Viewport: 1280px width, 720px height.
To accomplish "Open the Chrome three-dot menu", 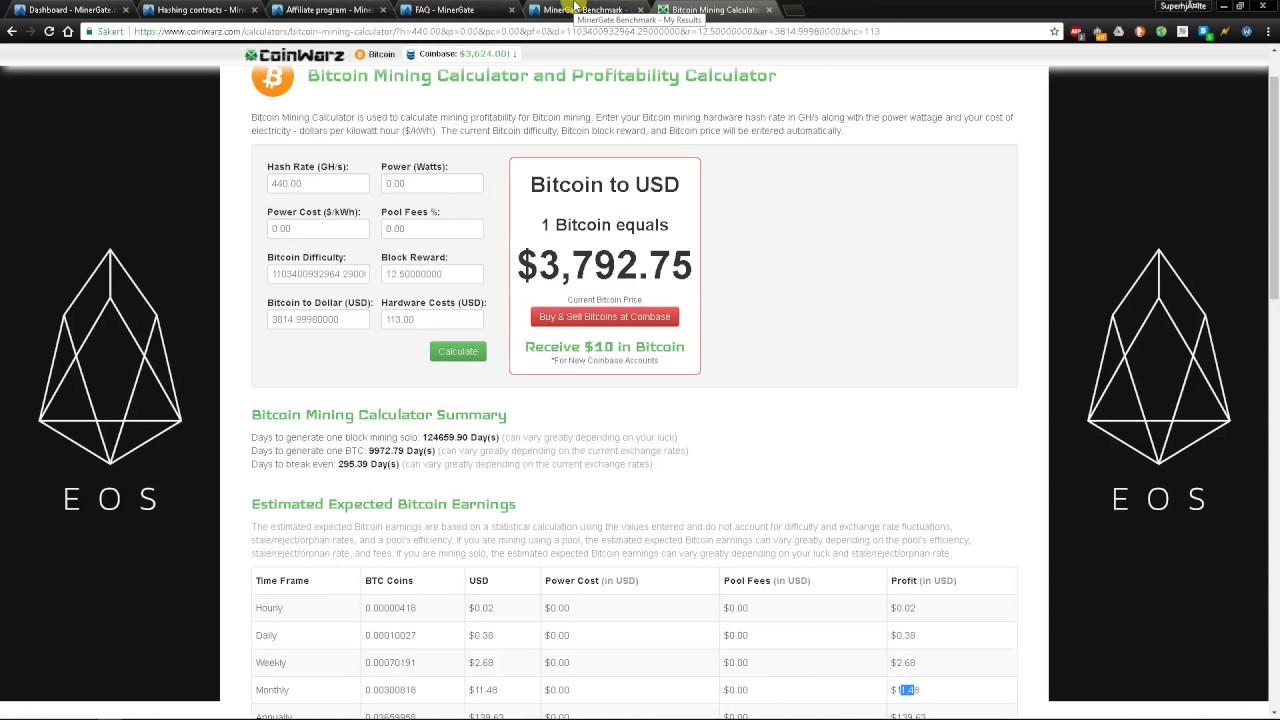I will tap(1266, 31).
